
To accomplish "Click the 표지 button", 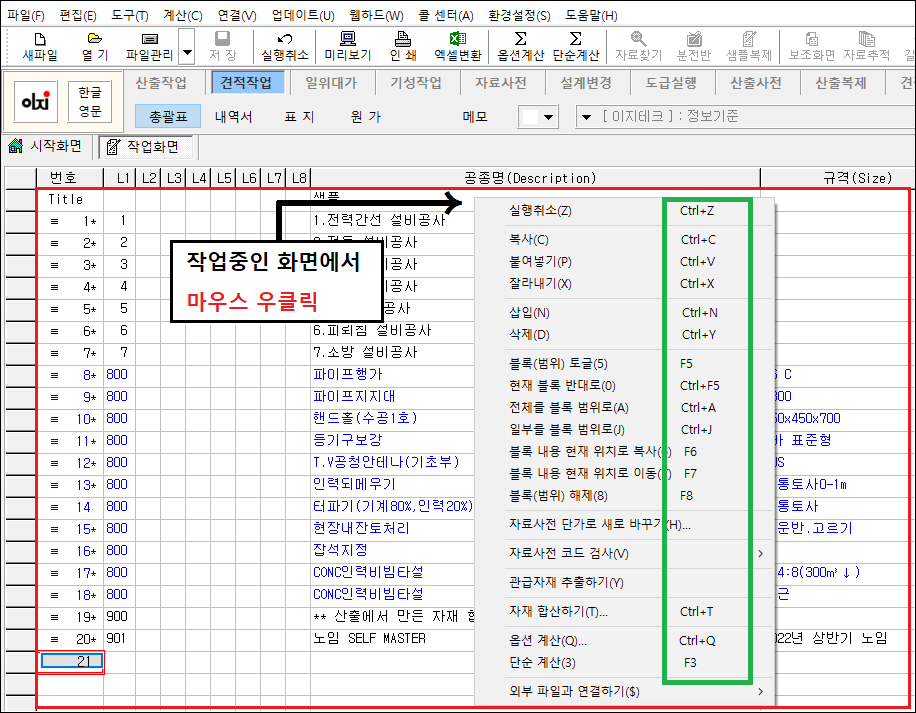I will (300, 117).
